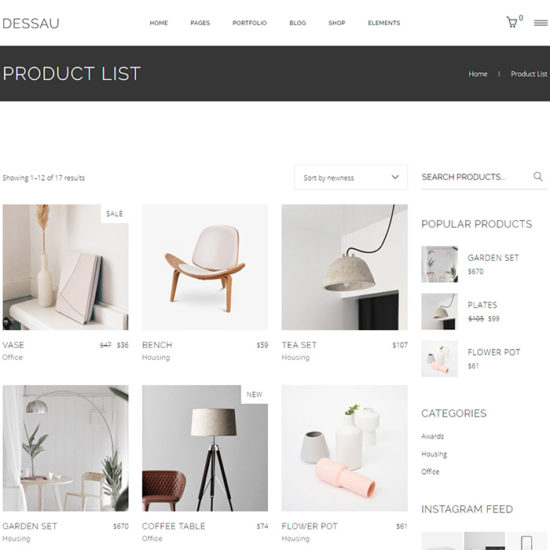Viewport: 550px width, 550px height.
Task: Go to Home in the breadcrumb
Action: [478, 74]
